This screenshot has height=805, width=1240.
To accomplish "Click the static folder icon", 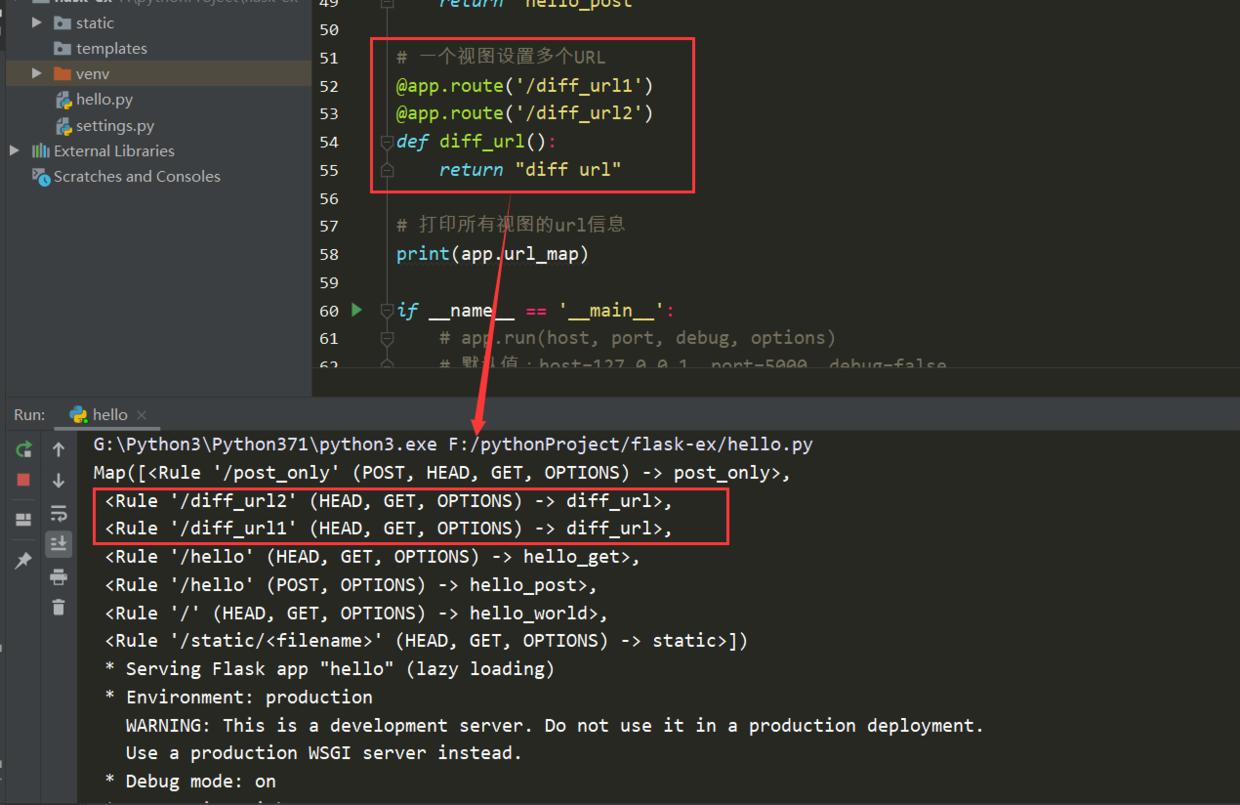I will pyautogui.click(x=62, y=22).
